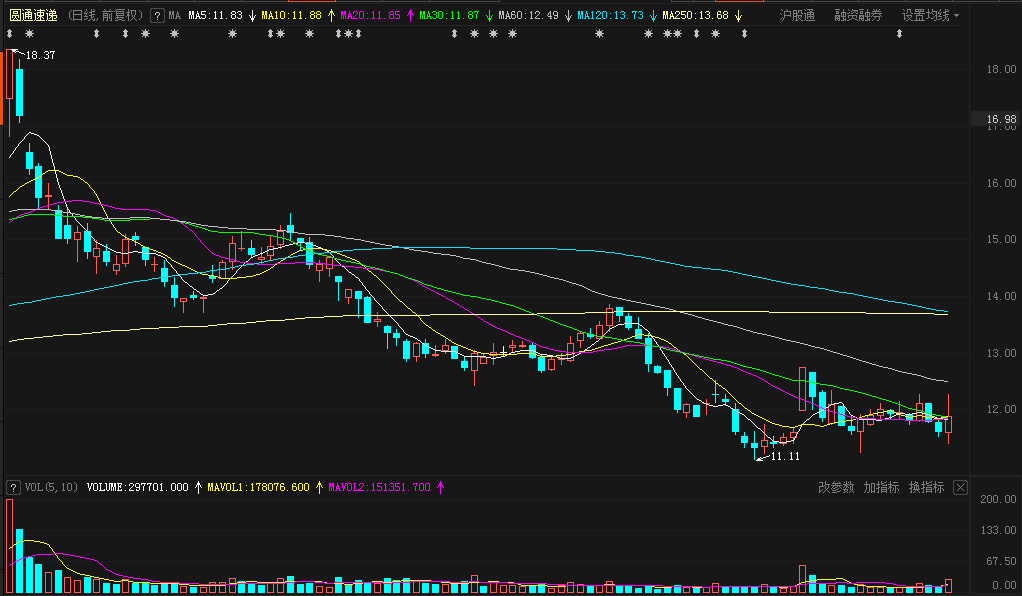
Task: Select the MA60:12.49 label
Action: [528, 15]
